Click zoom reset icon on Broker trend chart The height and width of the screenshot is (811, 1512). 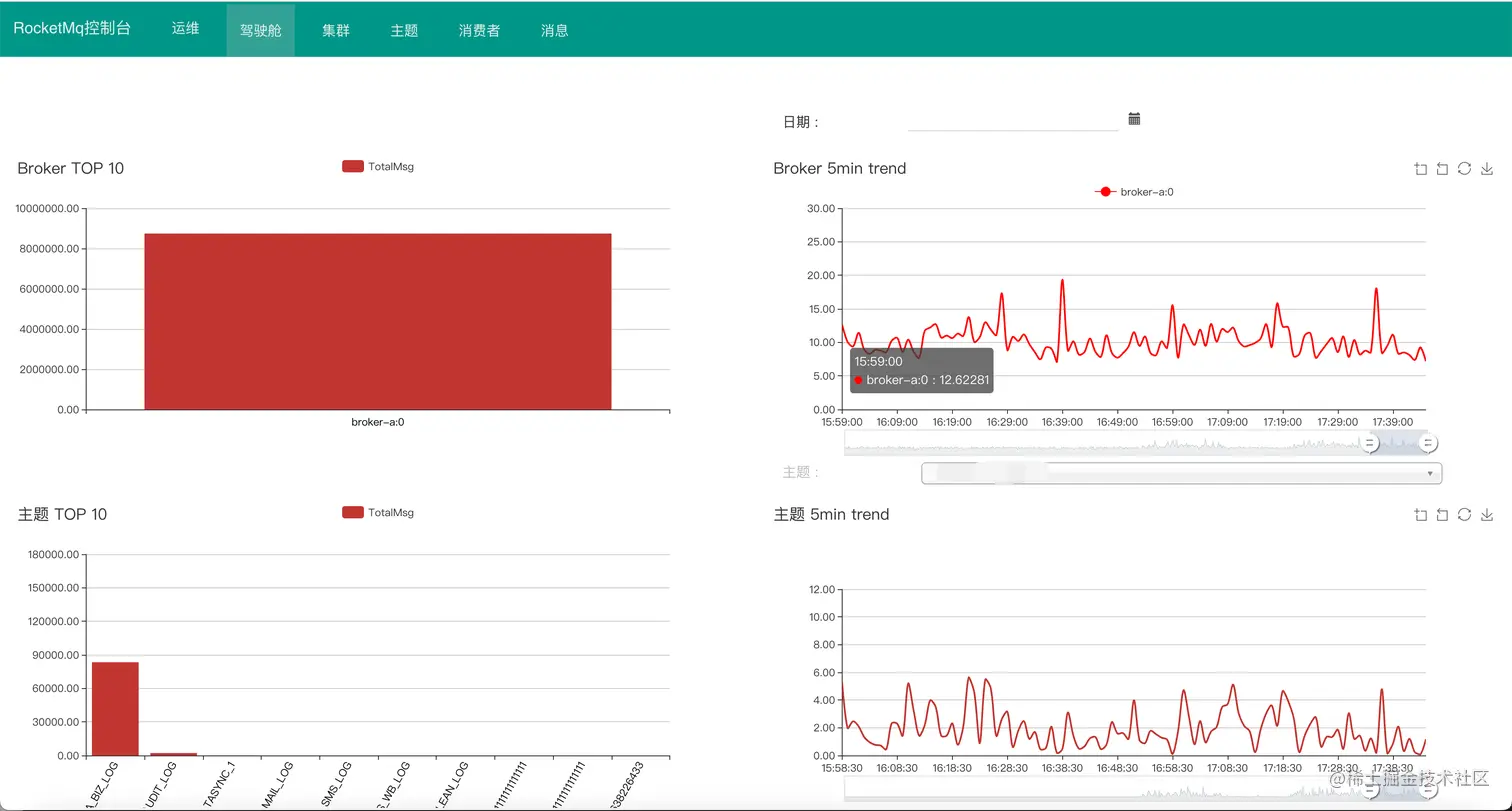pos(1442,169)
